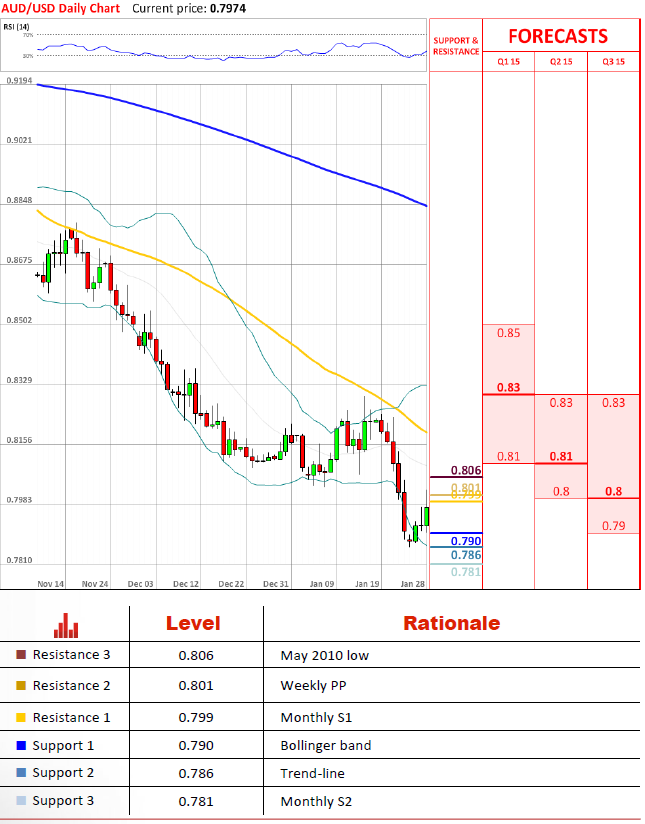Click the Bollinger band rationale
This screenshot has width=645, height=824.
pyautogui.click(x=326, y=746)
